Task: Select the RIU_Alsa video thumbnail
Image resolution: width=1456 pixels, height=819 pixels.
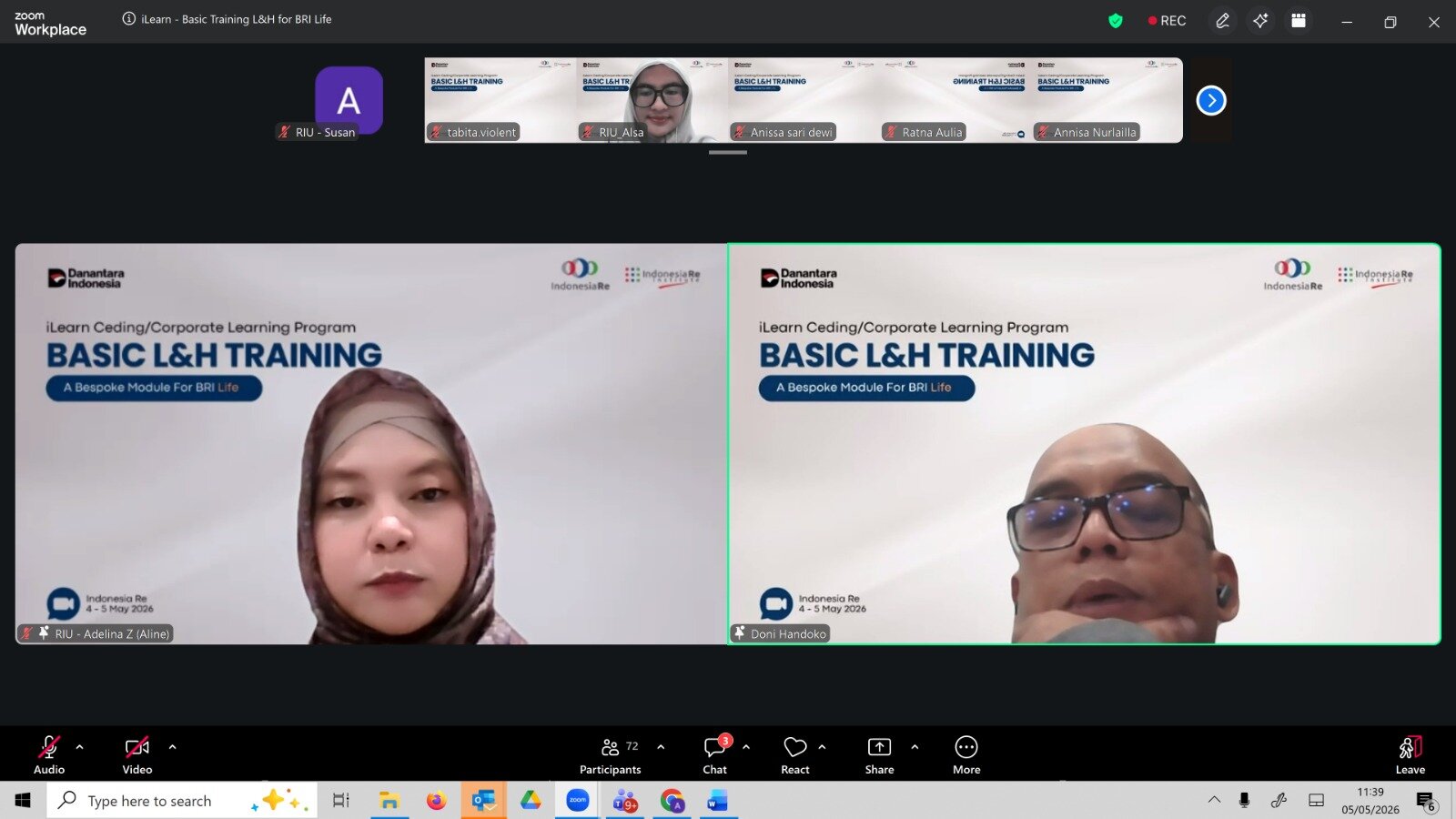Action: point(652,100)
